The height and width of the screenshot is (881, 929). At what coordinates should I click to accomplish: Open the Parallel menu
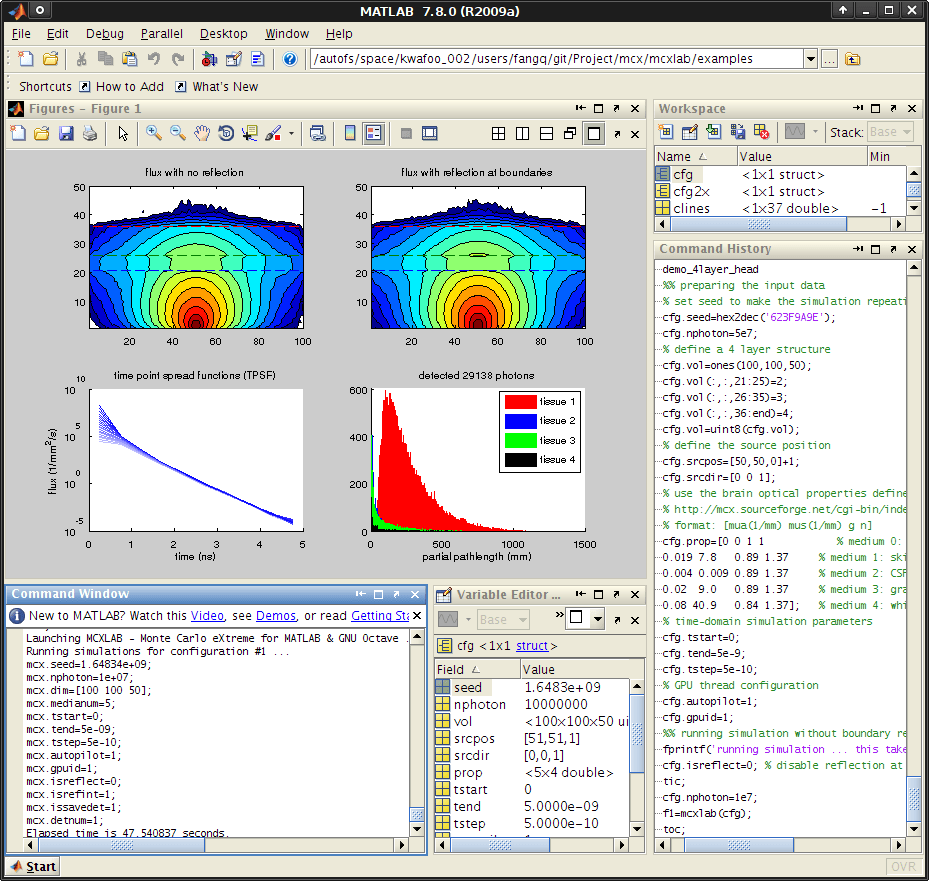click(x=161, y=33)
